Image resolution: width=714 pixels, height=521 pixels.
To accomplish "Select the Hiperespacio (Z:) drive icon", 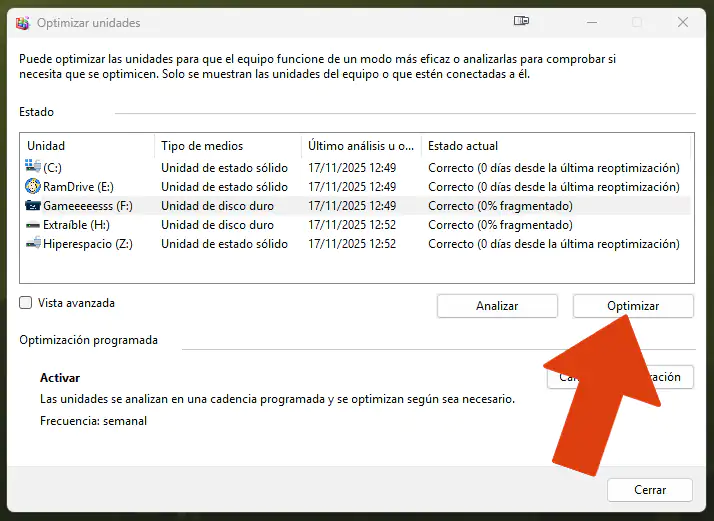I will (x=33, y=243).
